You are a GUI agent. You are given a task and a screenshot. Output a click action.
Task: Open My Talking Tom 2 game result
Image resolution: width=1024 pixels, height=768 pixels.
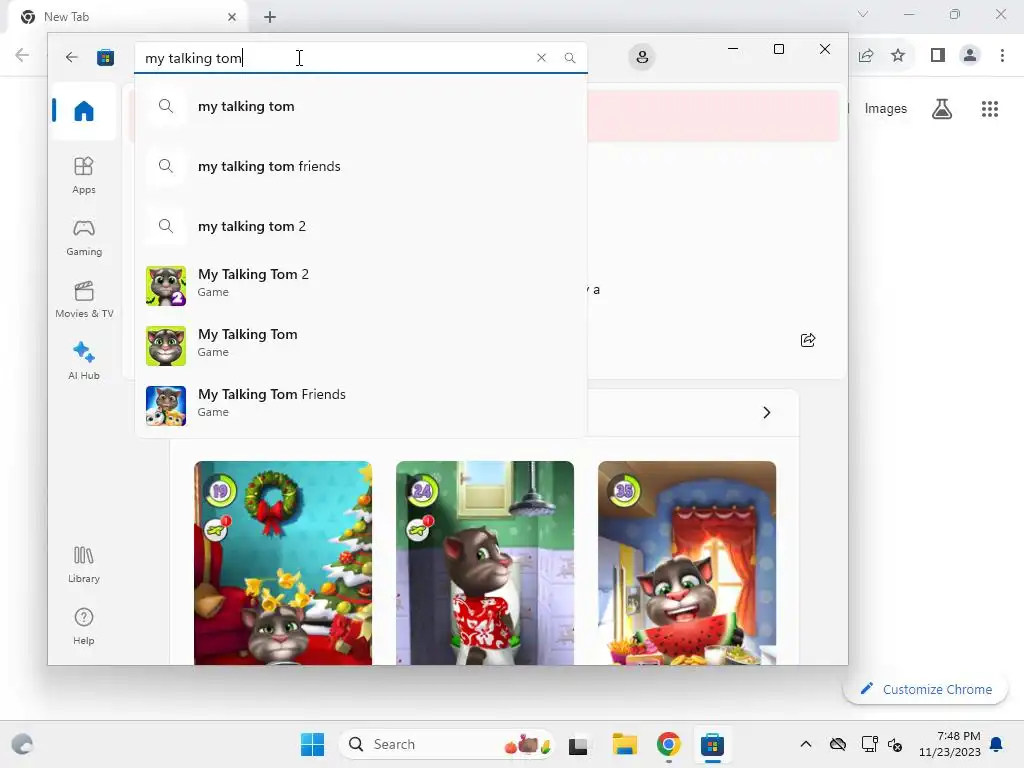click(x=360, y=285)
